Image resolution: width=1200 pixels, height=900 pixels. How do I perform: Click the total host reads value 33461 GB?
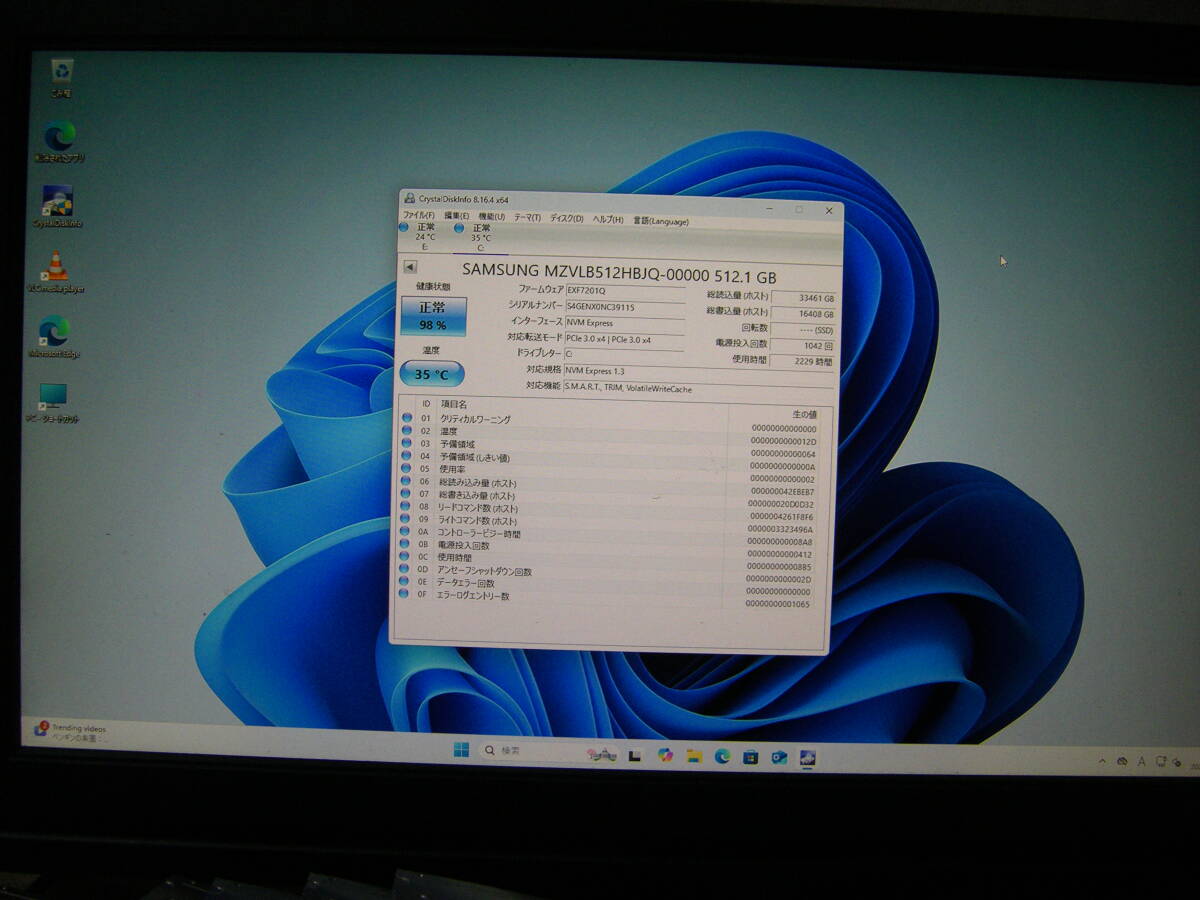[x=804, y=297]
